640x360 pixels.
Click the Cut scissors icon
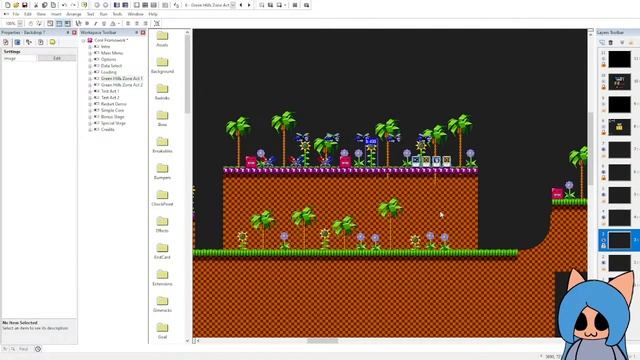(36, 5)
